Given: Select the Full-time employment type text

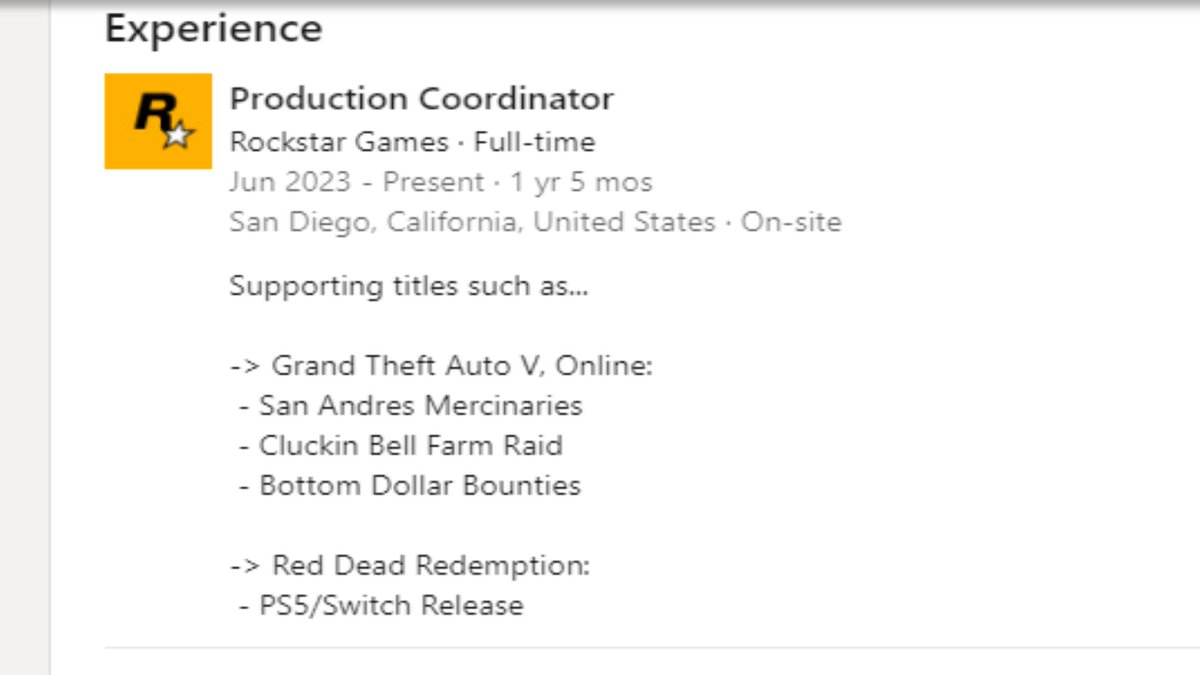Looking at the screenshot, I should [x=535, y=142].
